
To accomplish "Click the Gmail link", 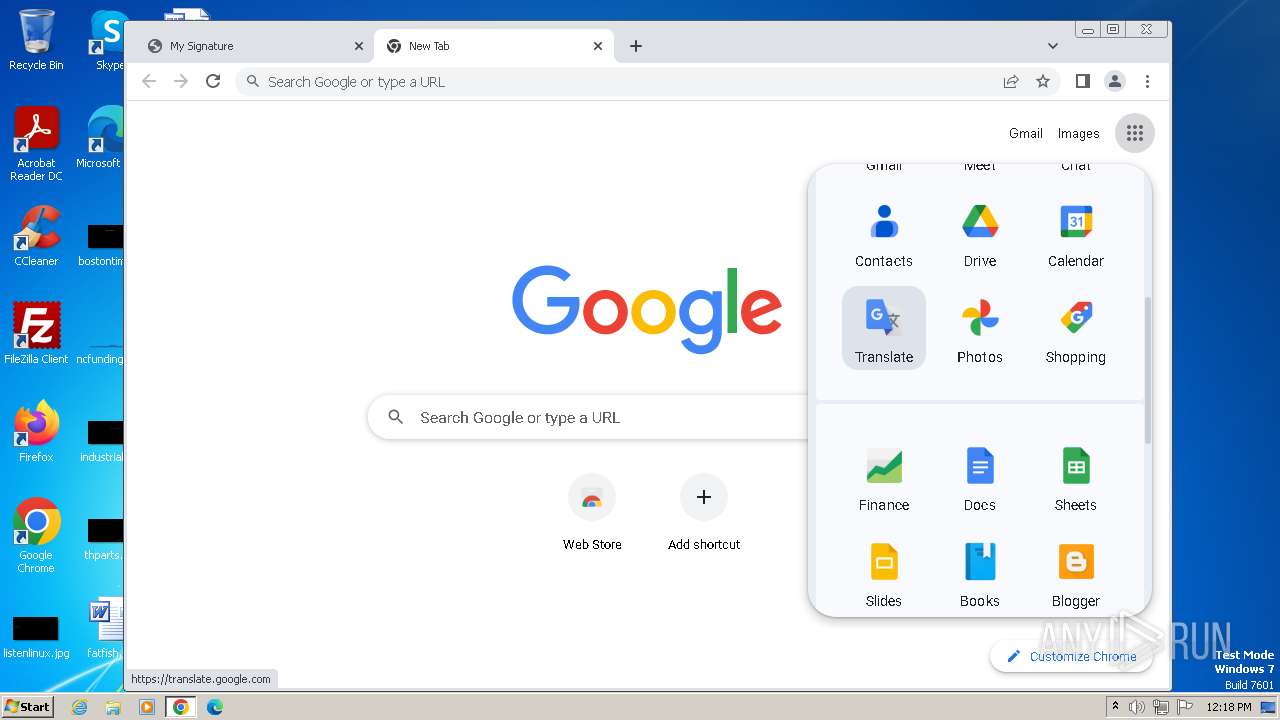I will (x=1026, y=133).
